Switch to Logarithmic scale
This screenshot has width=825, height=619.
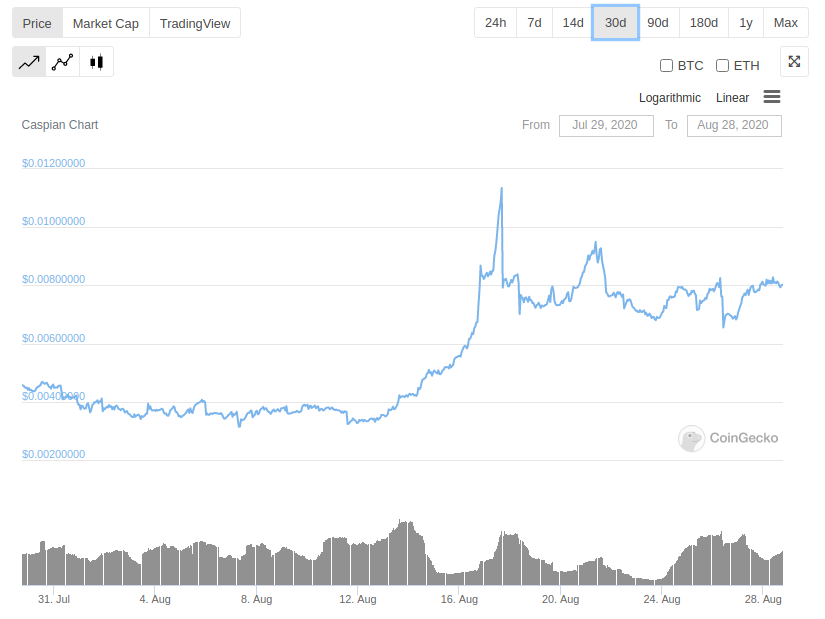670,98
